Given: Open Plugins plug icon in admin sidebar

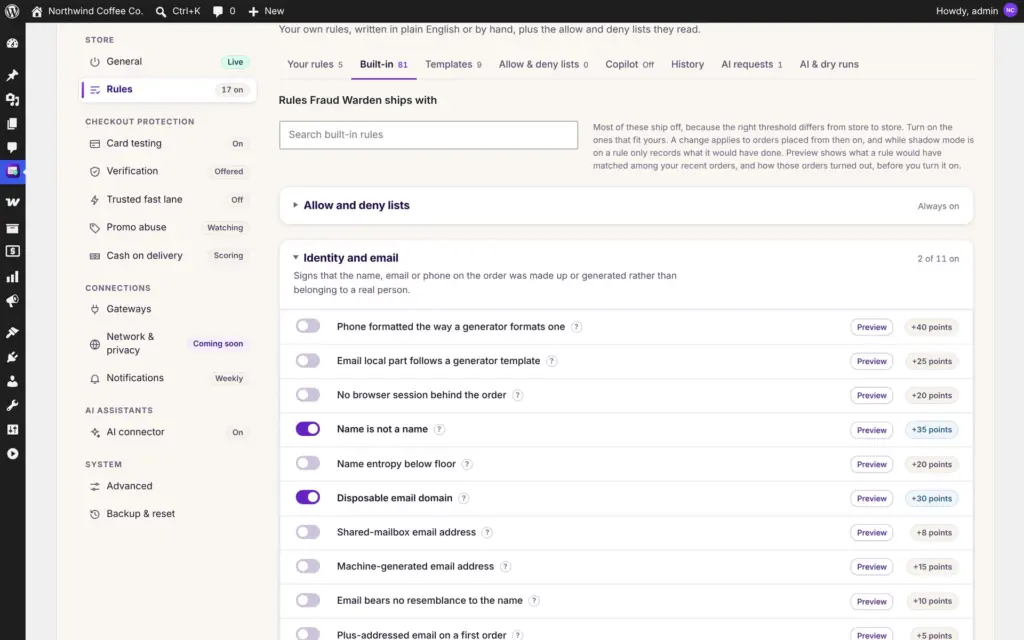Looking at the screenshot, I should (12, 357).
